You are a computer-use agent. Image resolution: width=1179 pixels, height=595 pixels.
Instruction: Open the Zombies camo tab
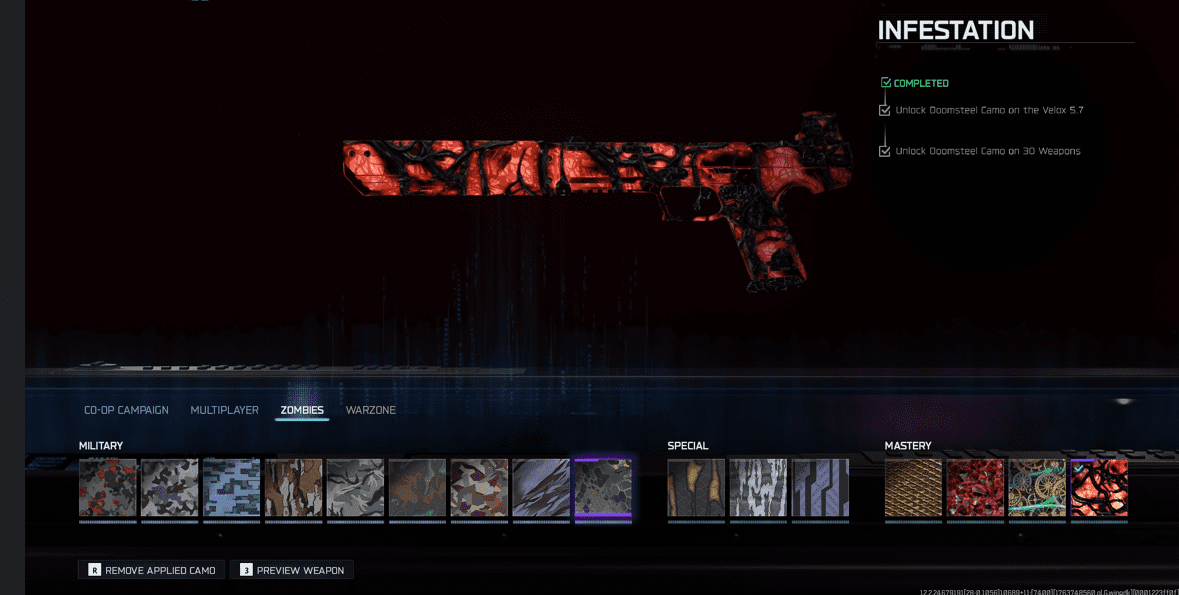point(302,410)
